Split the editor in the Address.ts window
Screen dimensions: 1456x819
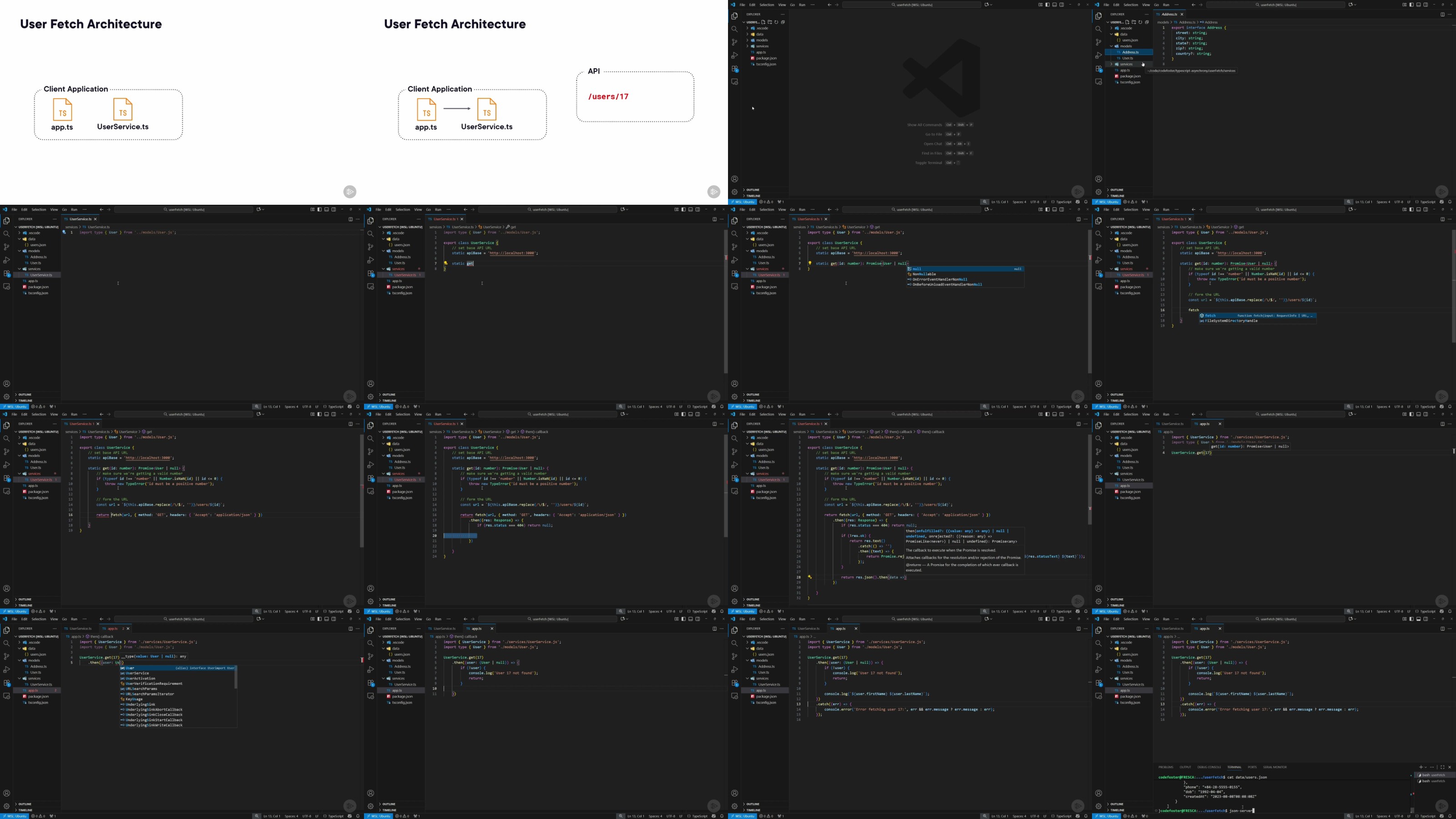click(1442, 14)
